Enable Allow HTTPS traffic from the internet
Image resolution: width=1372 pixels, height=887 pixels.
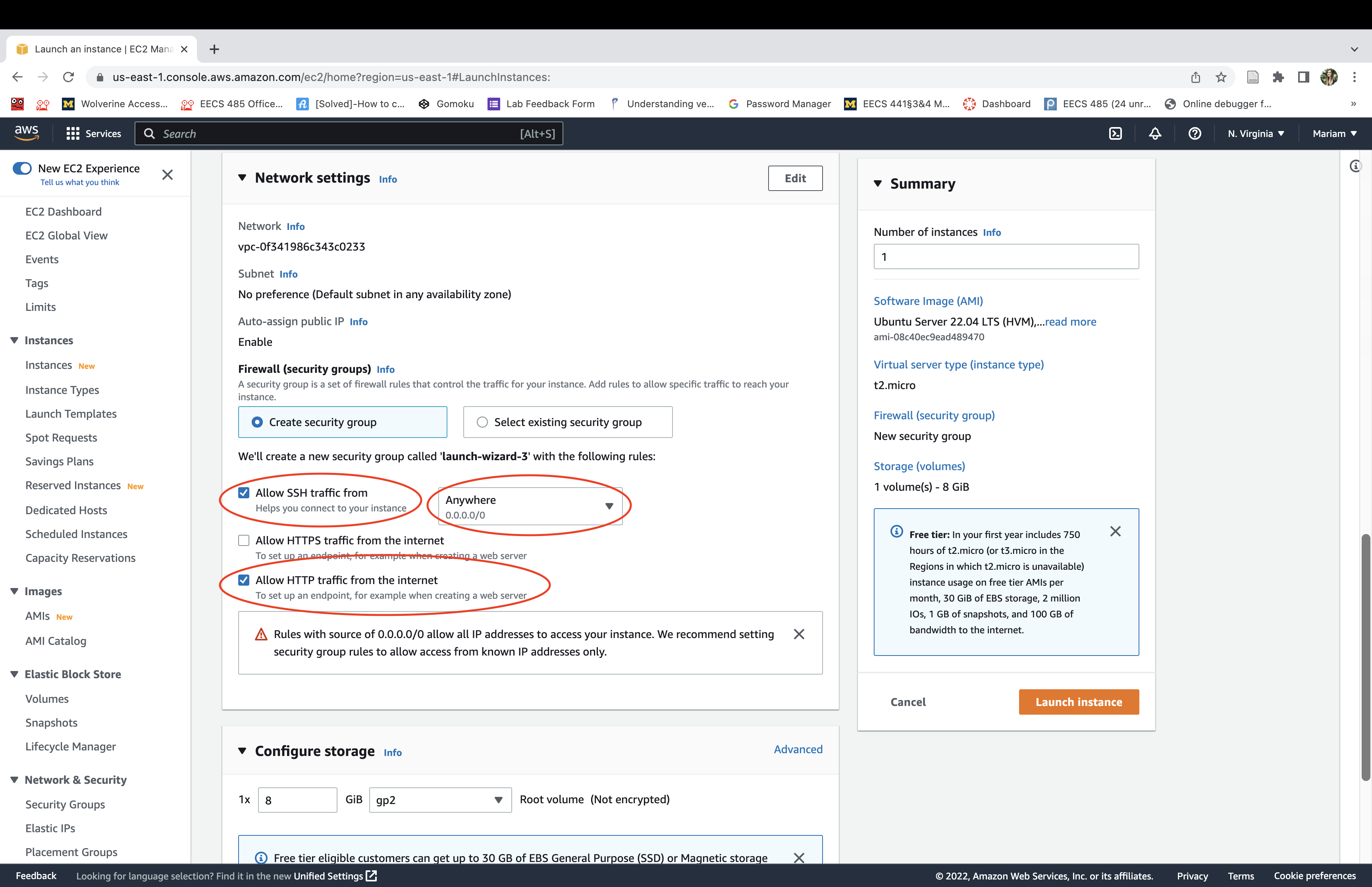pos(244,540)
